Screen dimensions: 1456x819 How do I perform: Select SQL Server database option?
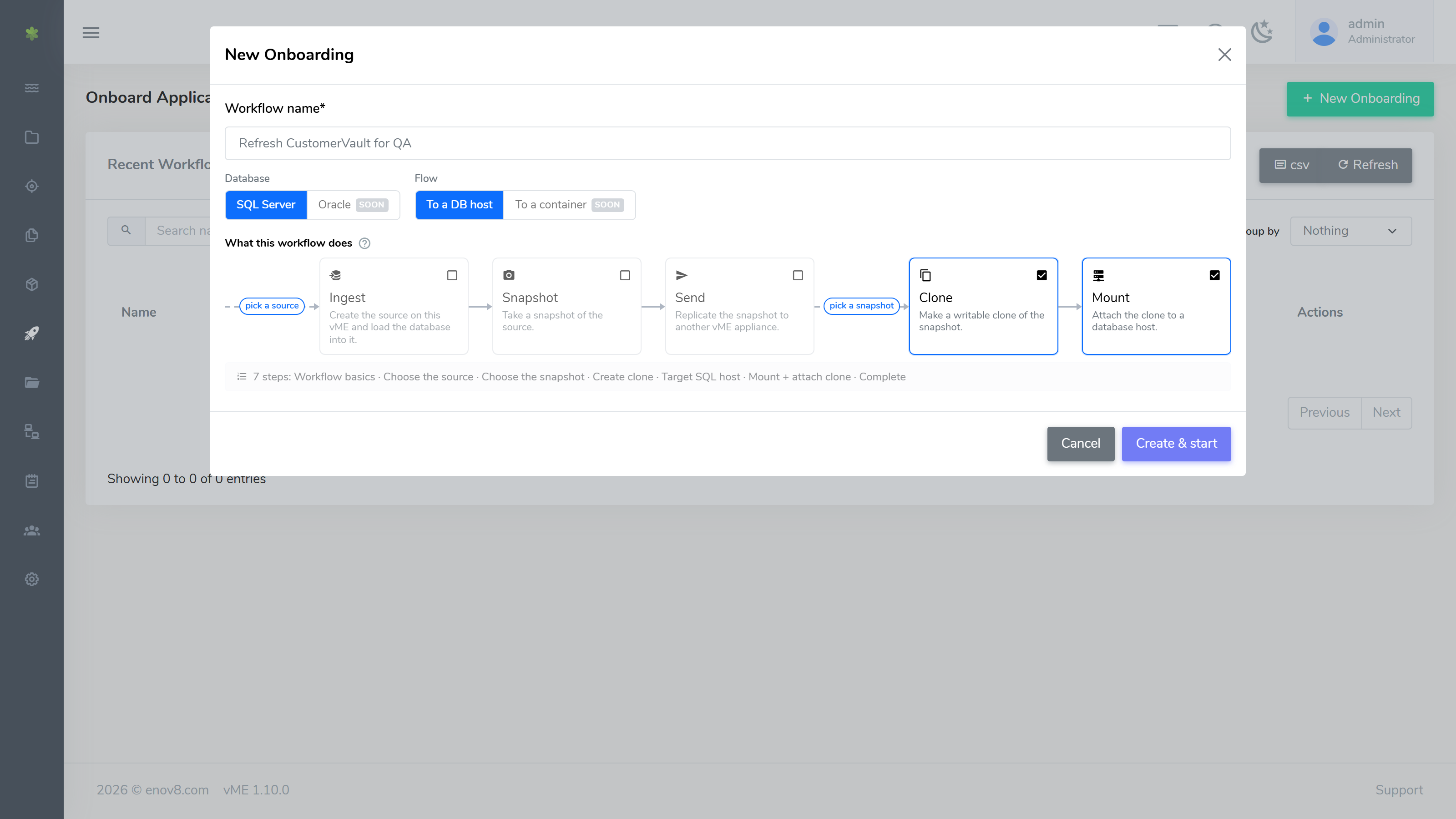pos(266,205)
